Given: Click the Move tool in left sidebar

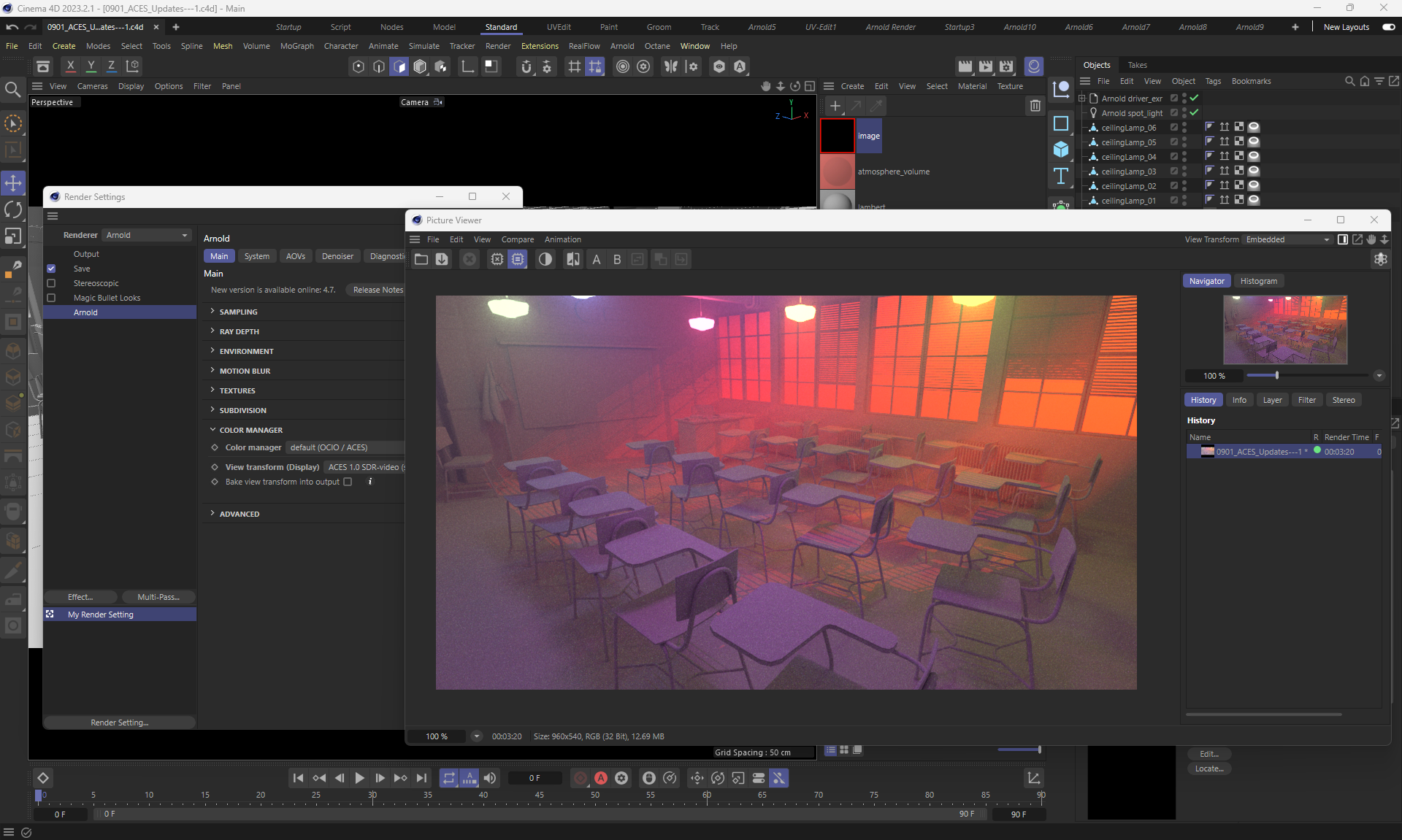Looking at the screenshot, I should tap(13, 182).
